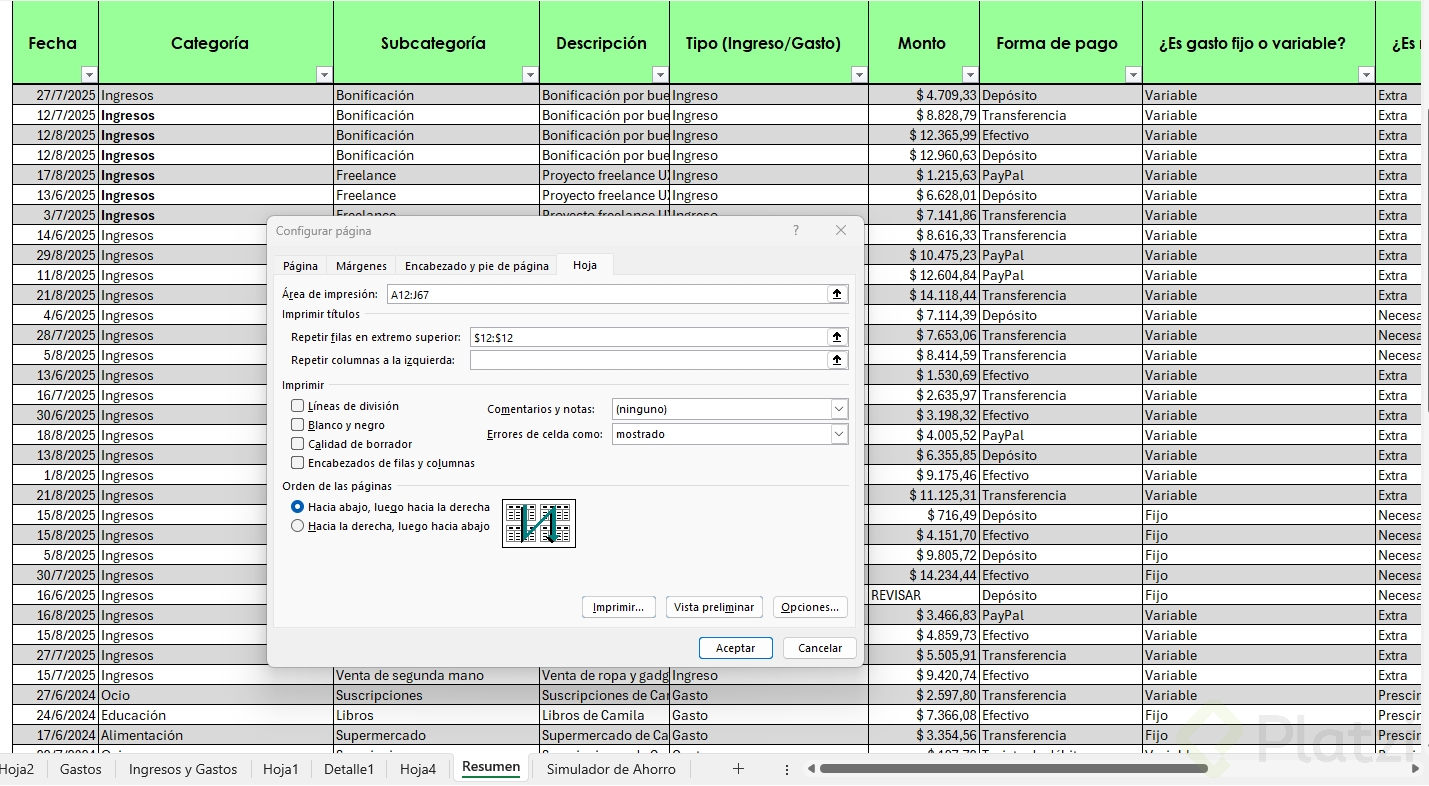The width and height of the screenshot is (1429, 786).
Task: Open the Ingresos y Gastos sheet tab
Action: click(183, 769)
